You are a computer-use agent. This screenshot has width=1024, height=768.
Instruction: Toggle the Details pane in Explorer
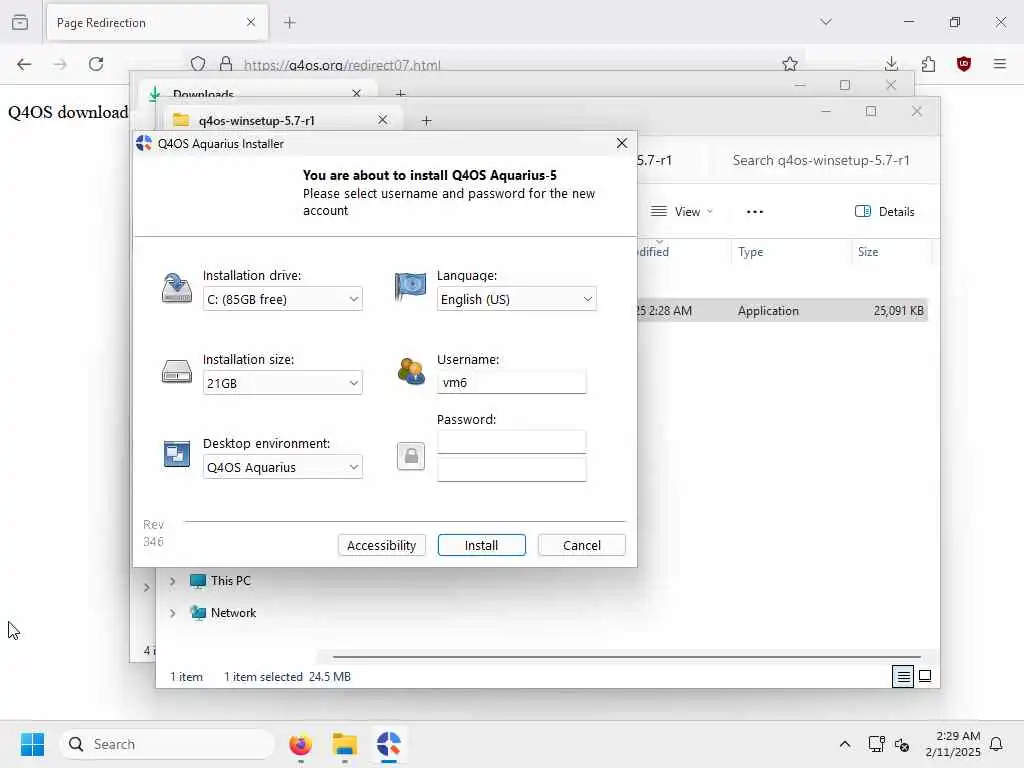point(885,212)
